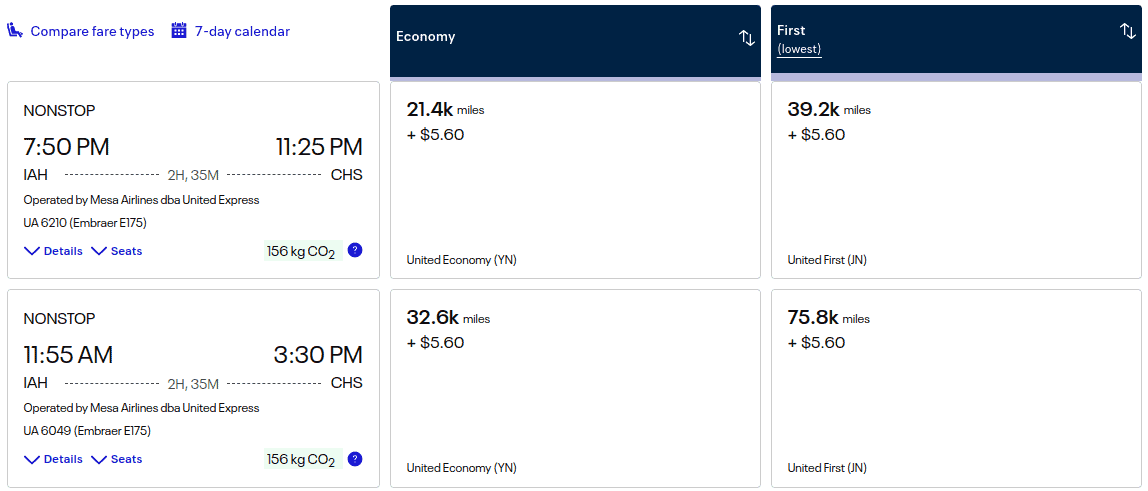This screenshot has width=1148, height=491.
Task: Choose 75.8k miles First fare
Action: [x=956, y=388]
